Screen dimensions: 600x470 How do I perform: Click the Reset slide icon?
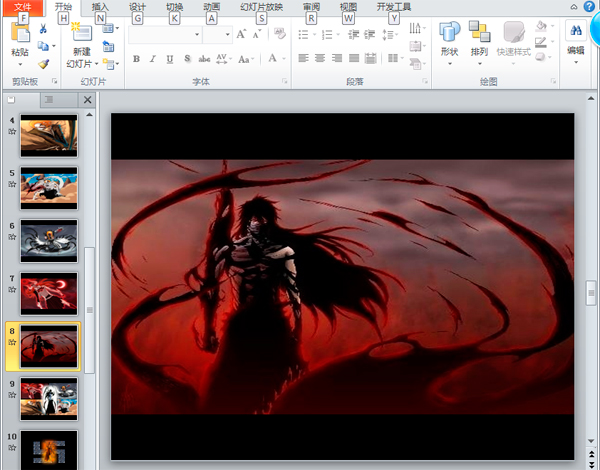tap(108, 46)
